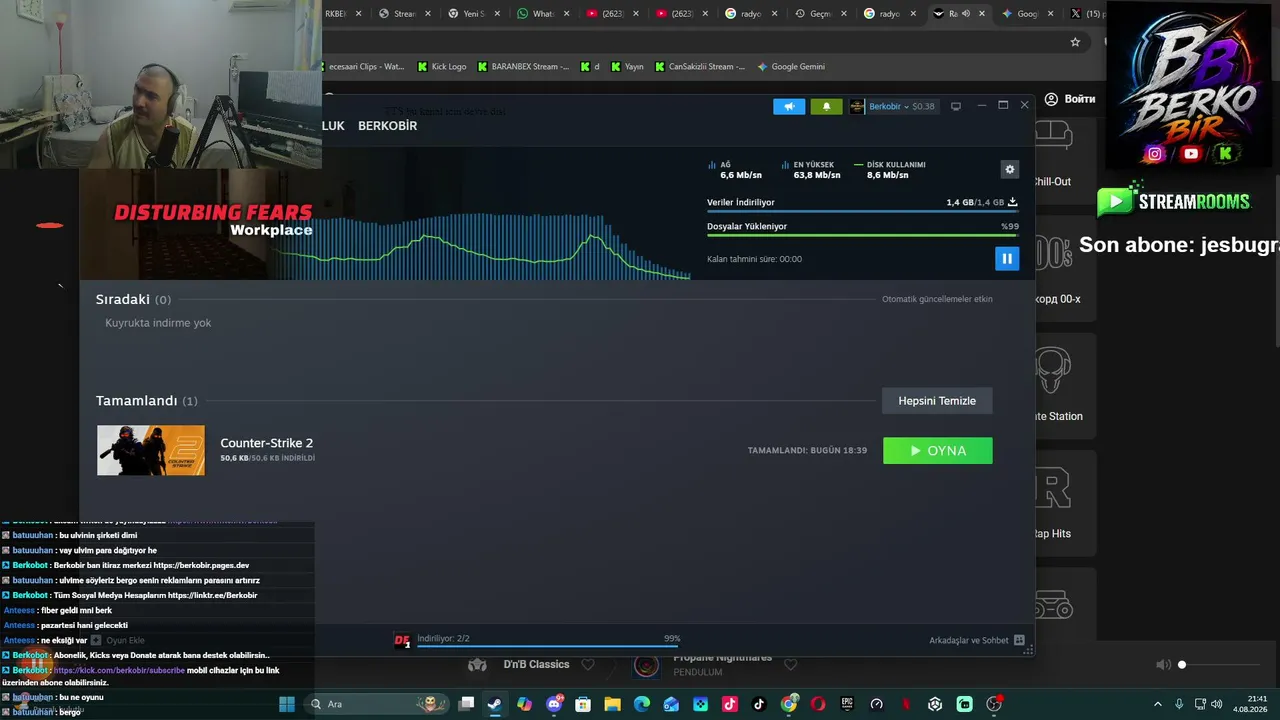Open File Explorer from the taskbar
1280x720 pixels.
pyautogui.click(x=612, y=704)
